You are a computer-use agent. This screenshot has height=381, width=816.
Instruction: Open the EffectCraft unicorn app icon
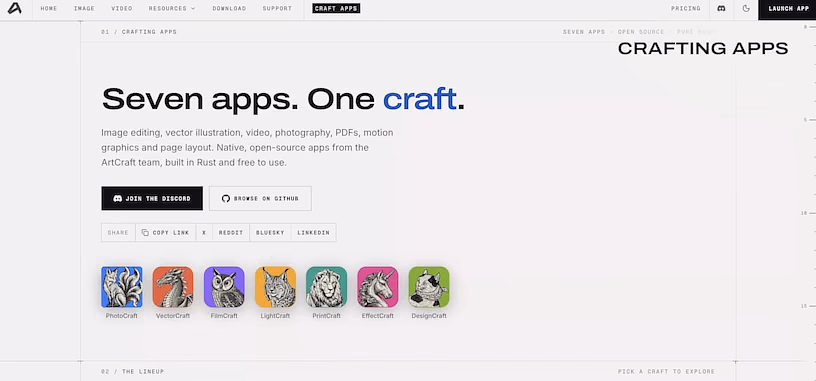click(x=378, y=287)
